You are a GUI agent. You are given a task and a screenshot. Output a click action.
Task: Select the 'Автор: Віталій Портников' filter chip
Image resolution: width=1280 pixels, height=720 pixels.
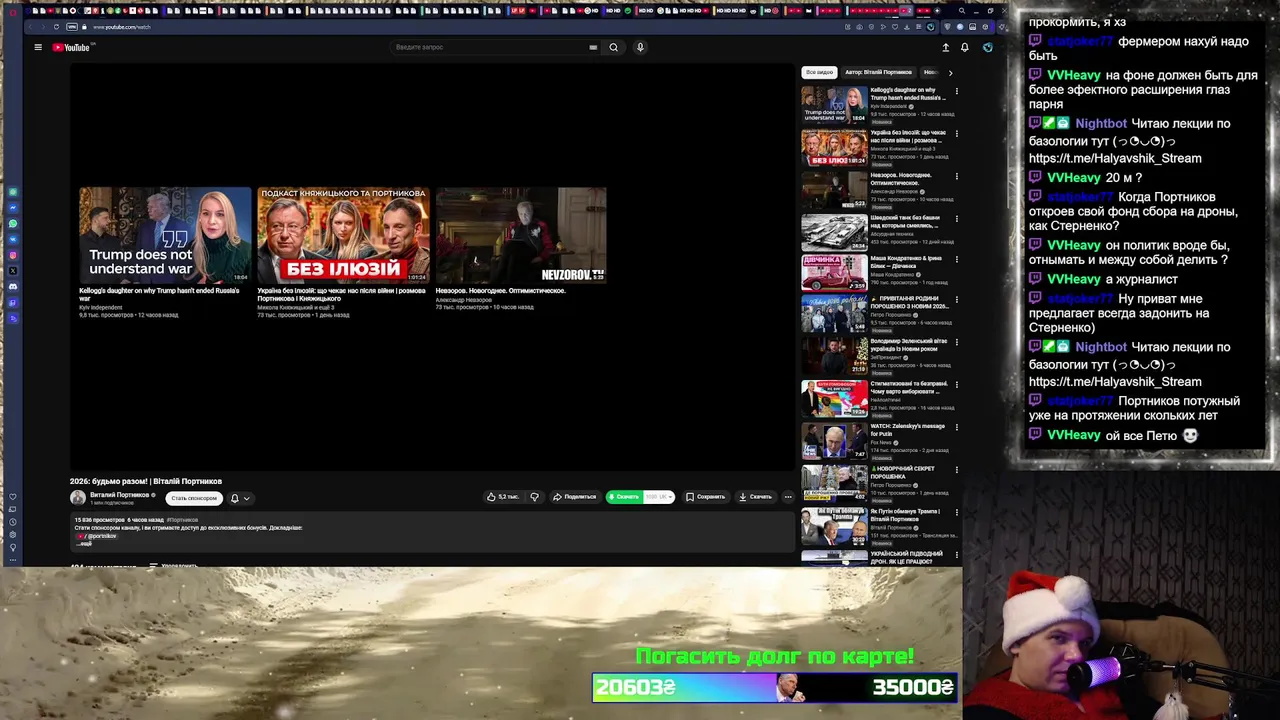878,72
